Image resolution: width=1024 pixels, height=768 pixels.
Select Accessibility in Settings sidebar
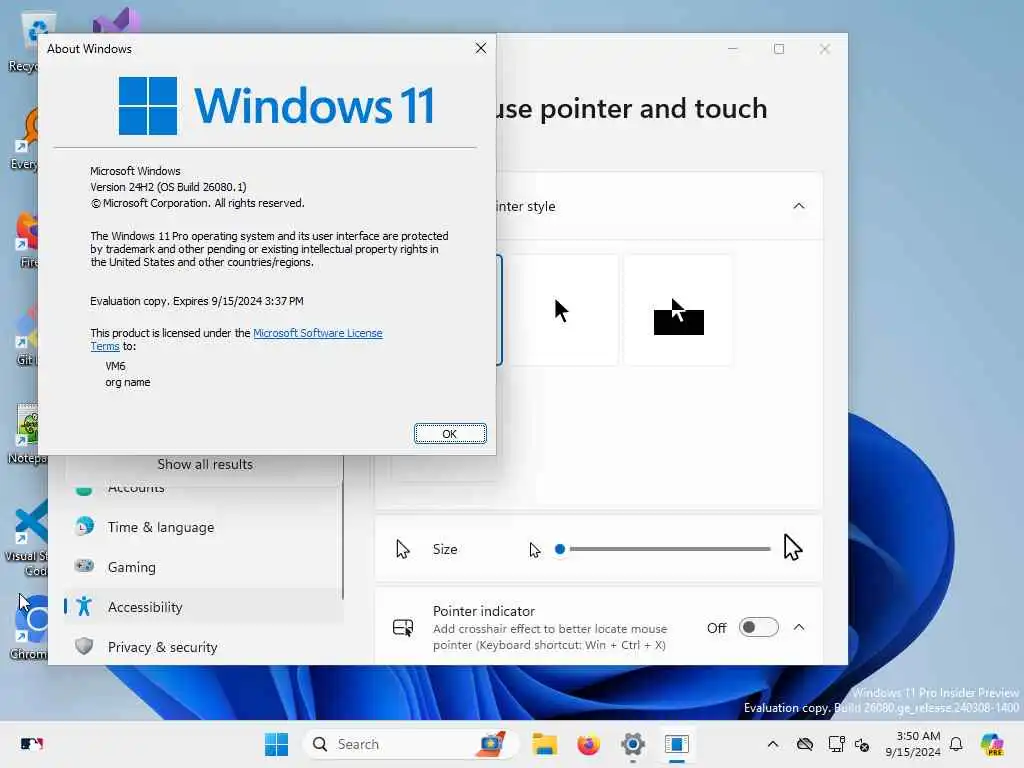204,607
